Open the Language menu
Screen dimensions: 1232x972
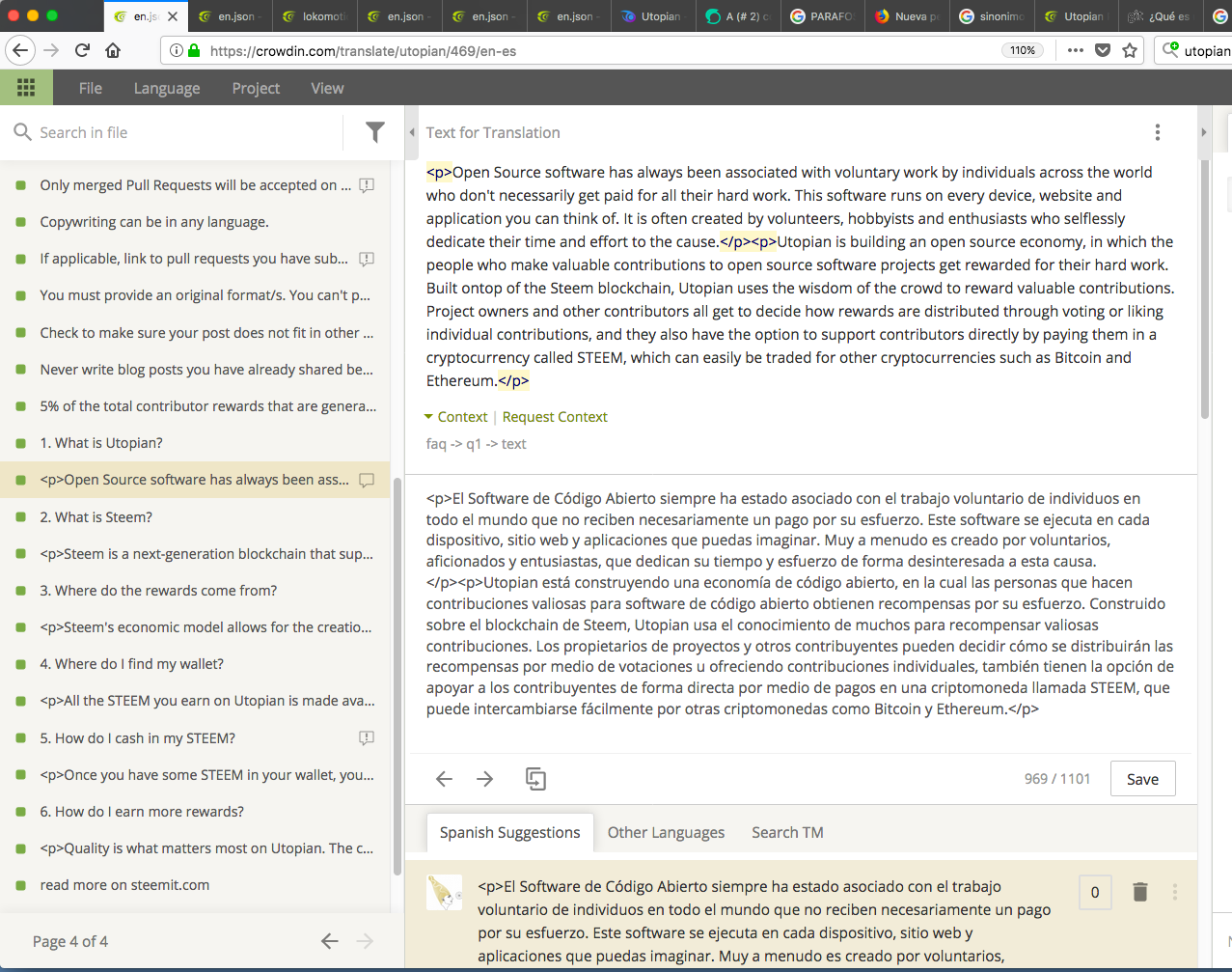click(x=167, y=88)
